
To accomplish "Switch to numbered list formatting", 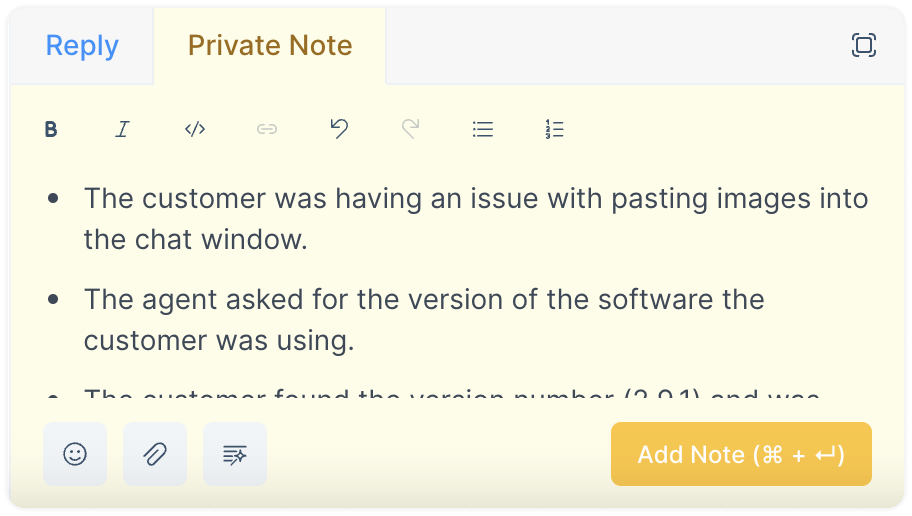I will pos(555,129).
